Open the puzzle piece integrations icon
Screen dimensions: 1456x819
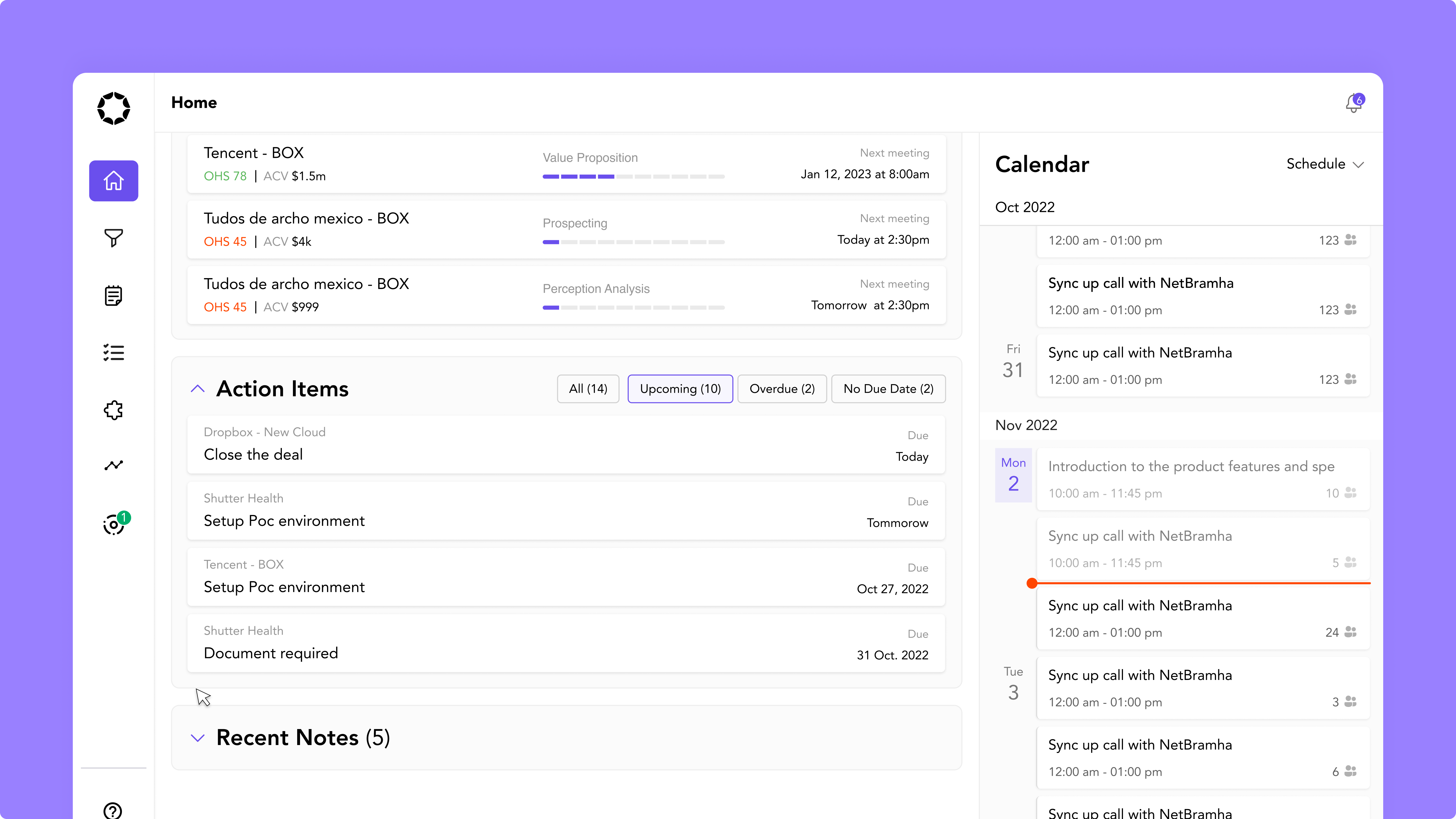[114, 410]
